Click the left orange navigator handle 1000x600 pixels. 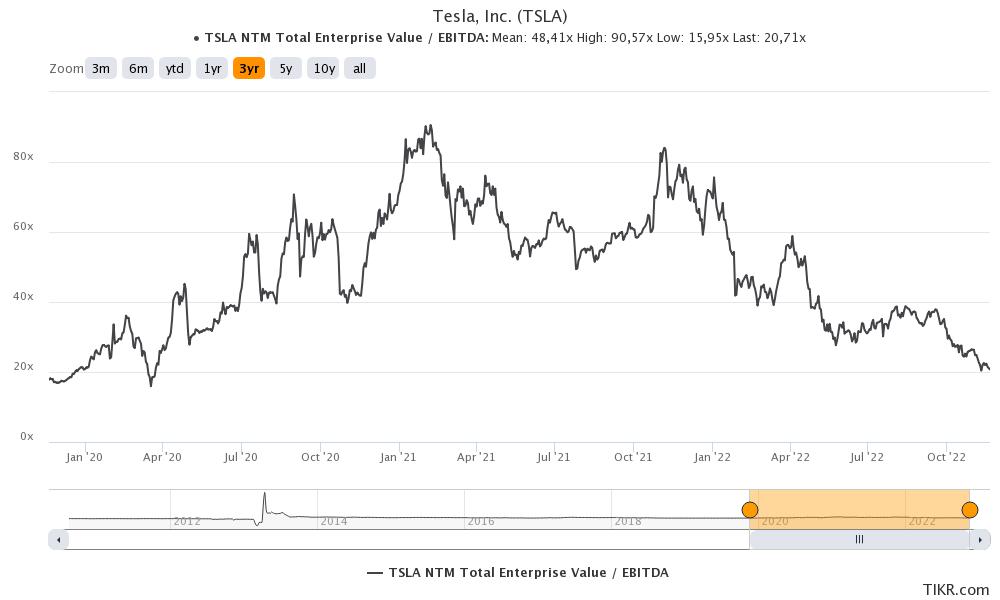[x=749, y=510]
